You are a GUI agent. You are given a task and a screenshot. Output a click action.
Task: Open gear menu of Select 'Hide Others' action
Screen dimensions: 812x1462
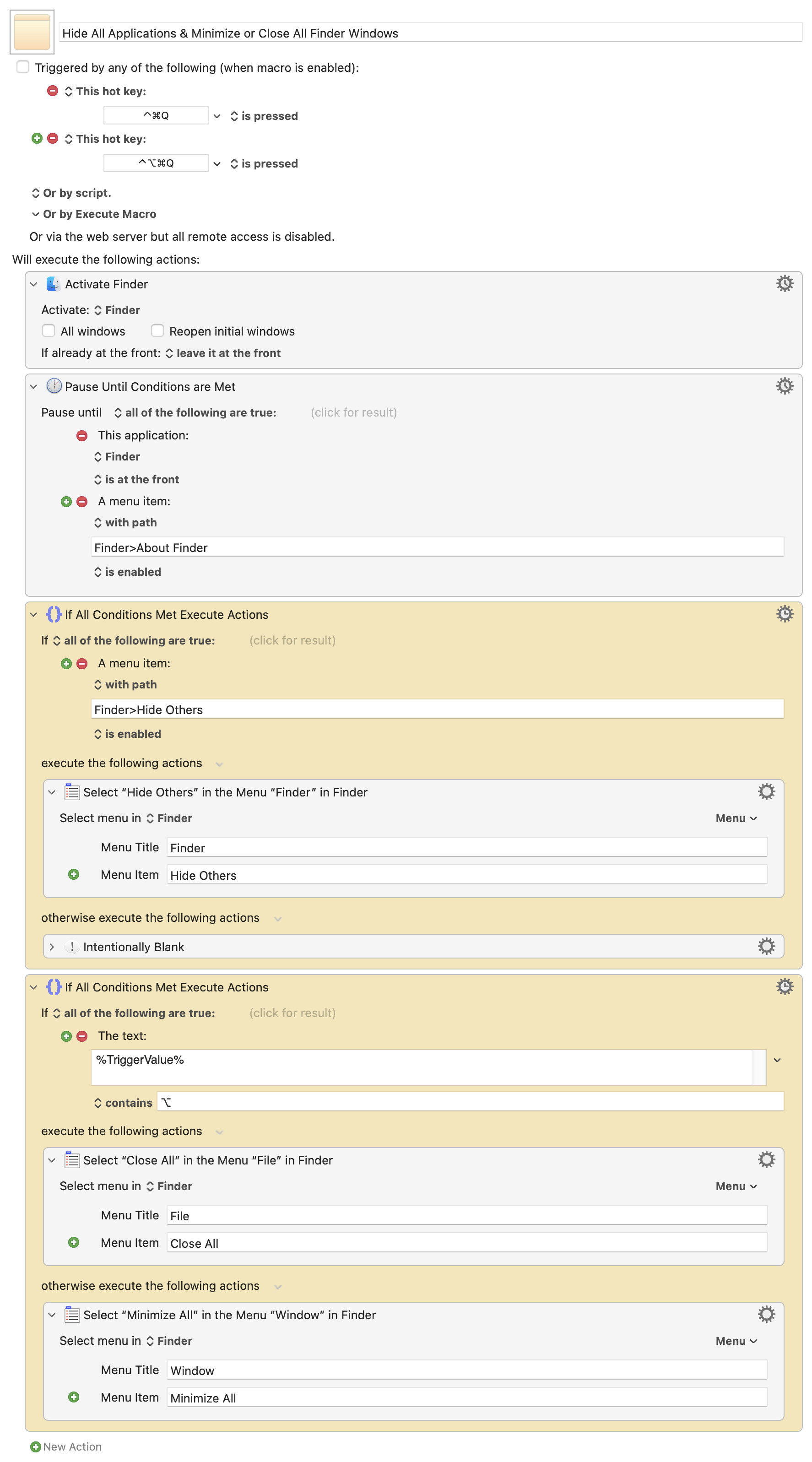766,791
